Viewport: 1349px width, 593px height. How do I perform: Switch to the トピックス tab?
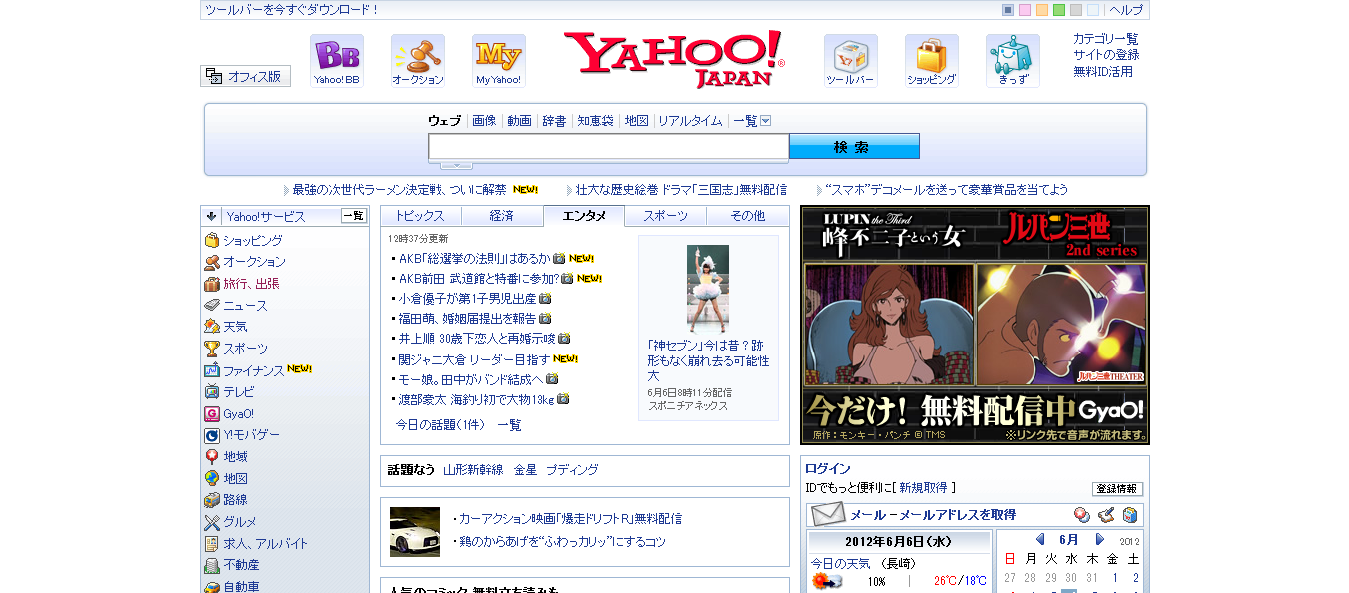[420, 216]
